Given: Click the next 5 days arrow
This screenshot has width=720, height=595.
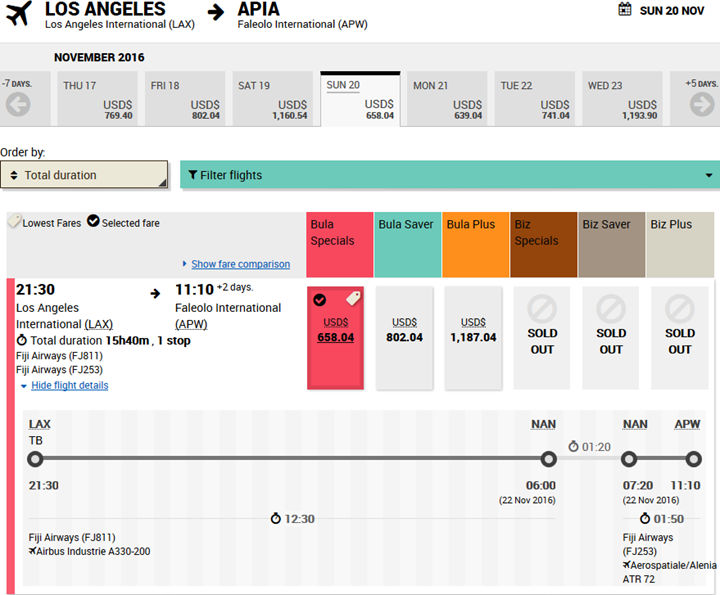Looking at the screenshot, I should coord(702,103).
